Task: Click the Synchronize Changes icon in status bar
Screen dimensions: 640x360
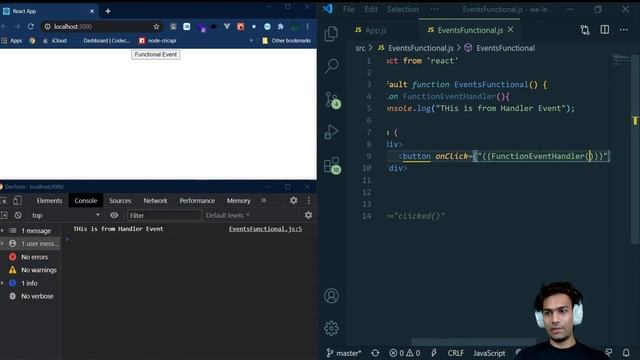Action: click(375, 353)
